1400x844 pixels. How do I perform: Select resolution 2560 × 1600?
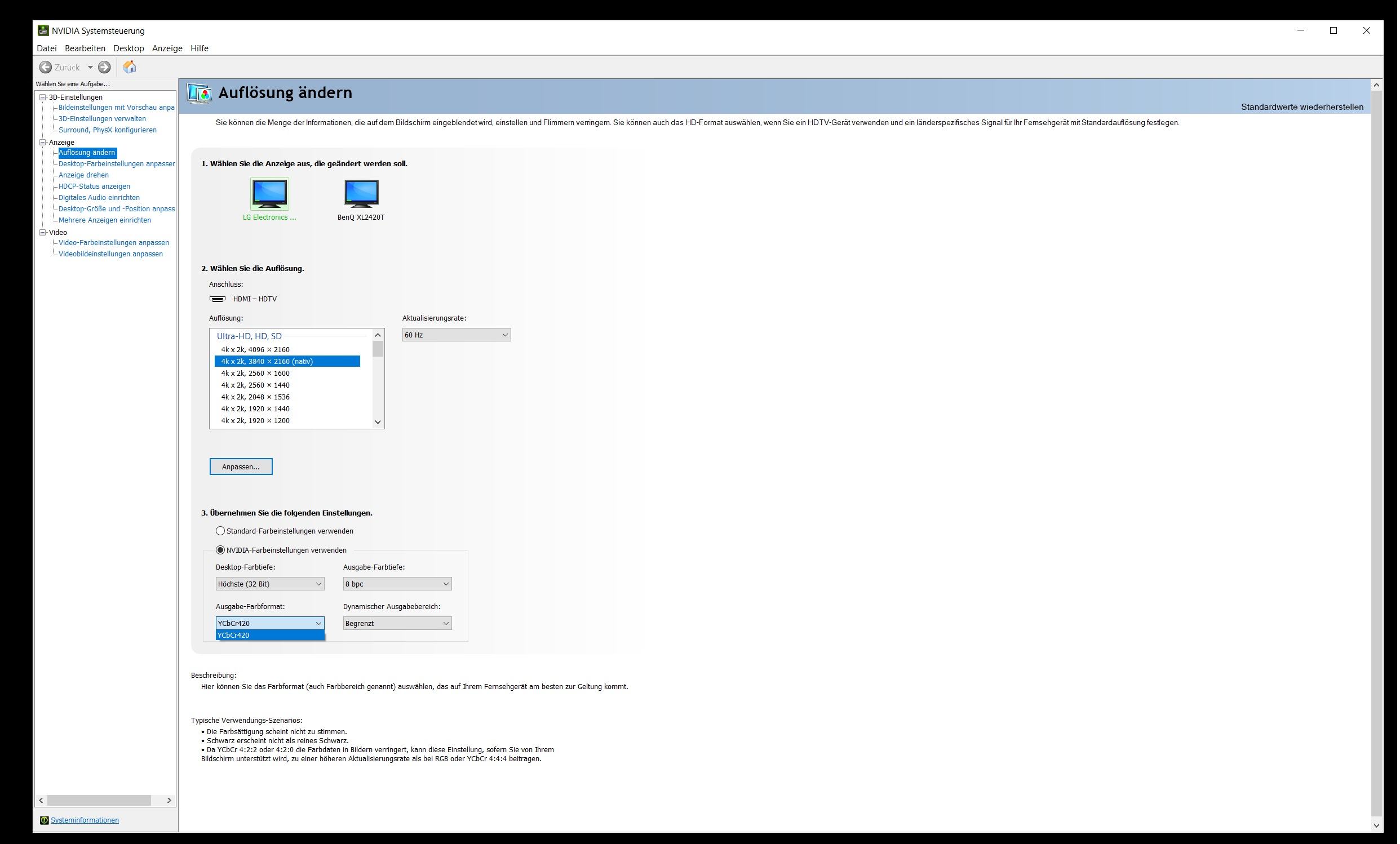[x=287, y=373]
